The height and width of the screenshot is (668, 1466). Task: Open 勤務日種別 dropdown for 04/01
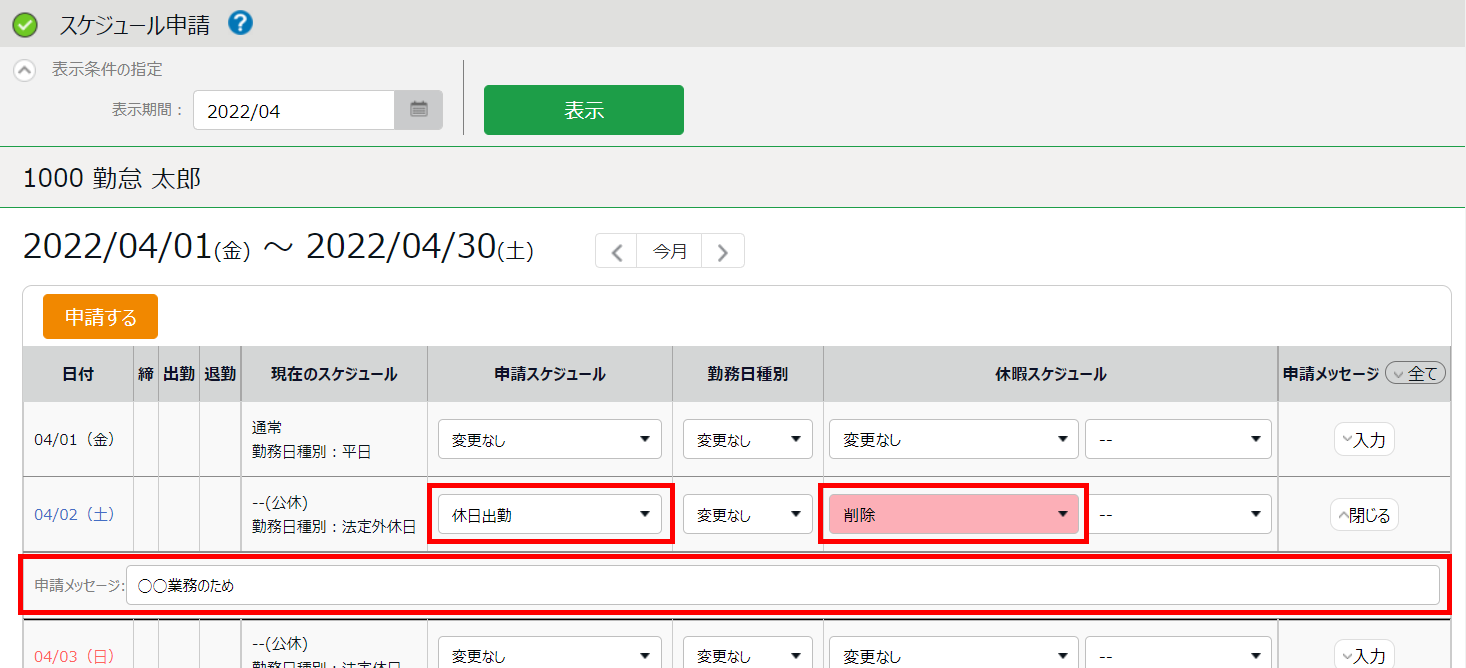747,439
